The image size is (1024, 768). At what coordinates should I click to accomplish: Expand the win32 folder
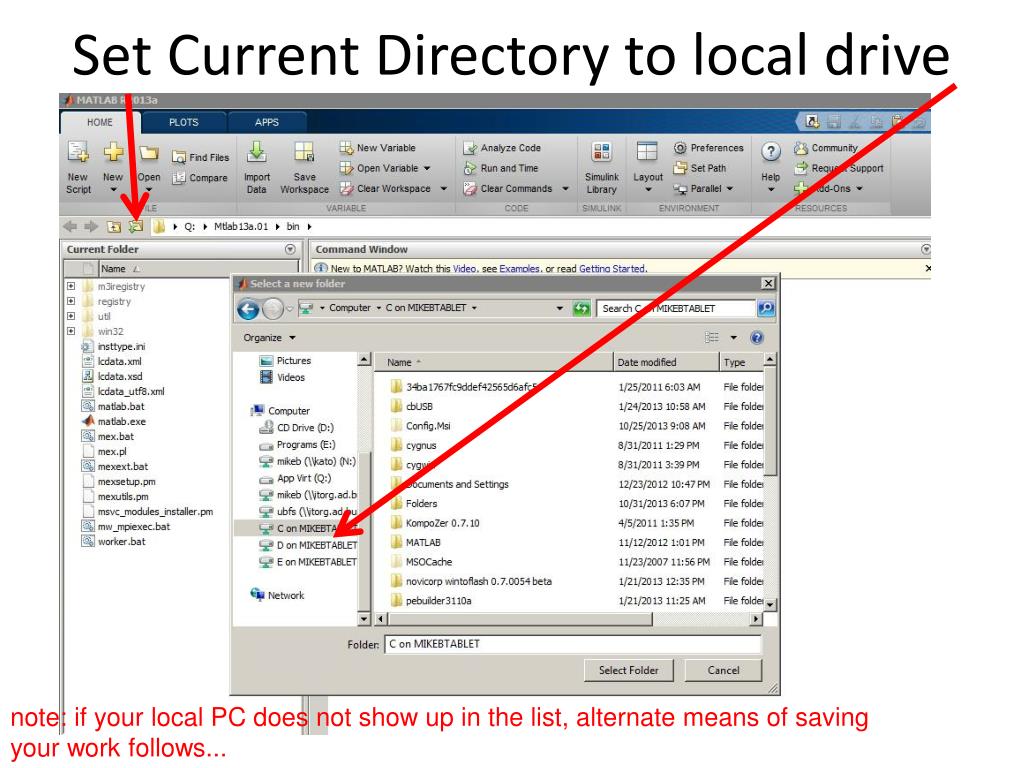point(71,331)
